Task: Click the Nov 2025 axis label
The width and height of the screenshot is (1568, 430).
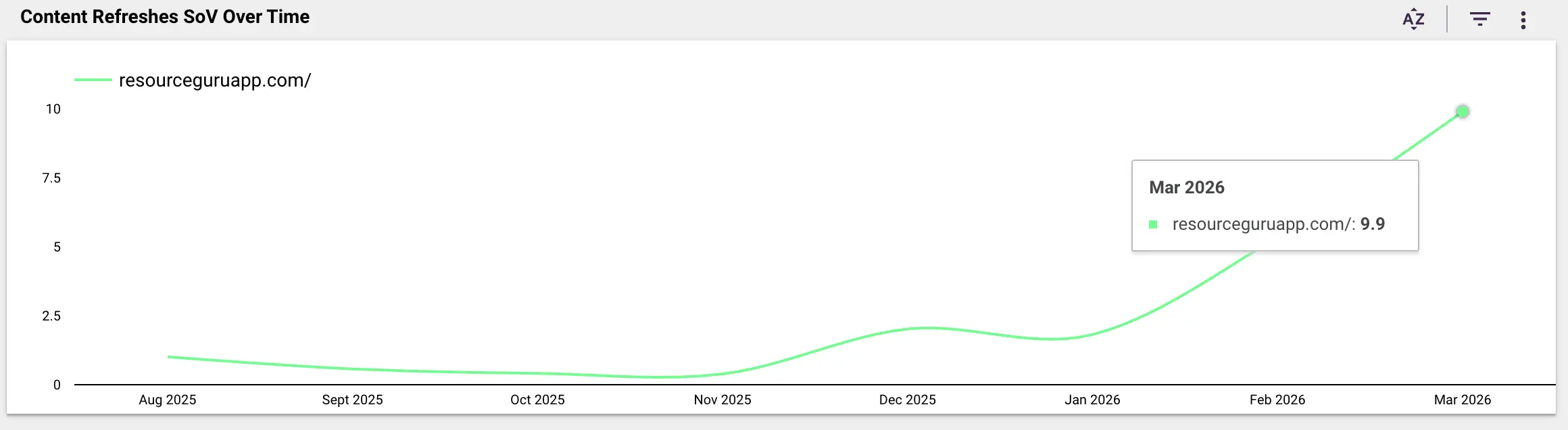Action: click(722, 400)
